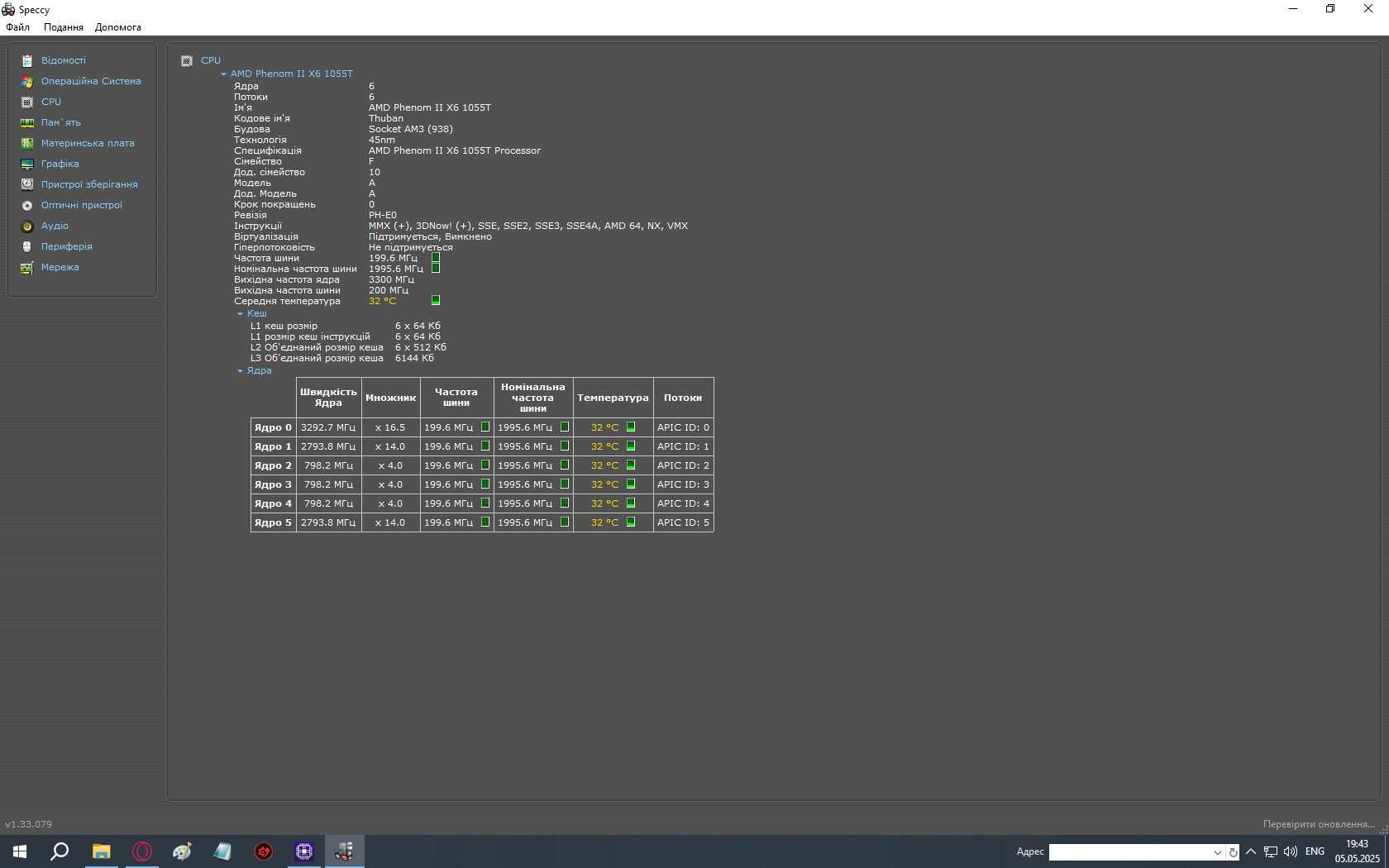The image size is (1389, 868).
Task: Open File Explorer from taskbar
Action: pos(101,851)
